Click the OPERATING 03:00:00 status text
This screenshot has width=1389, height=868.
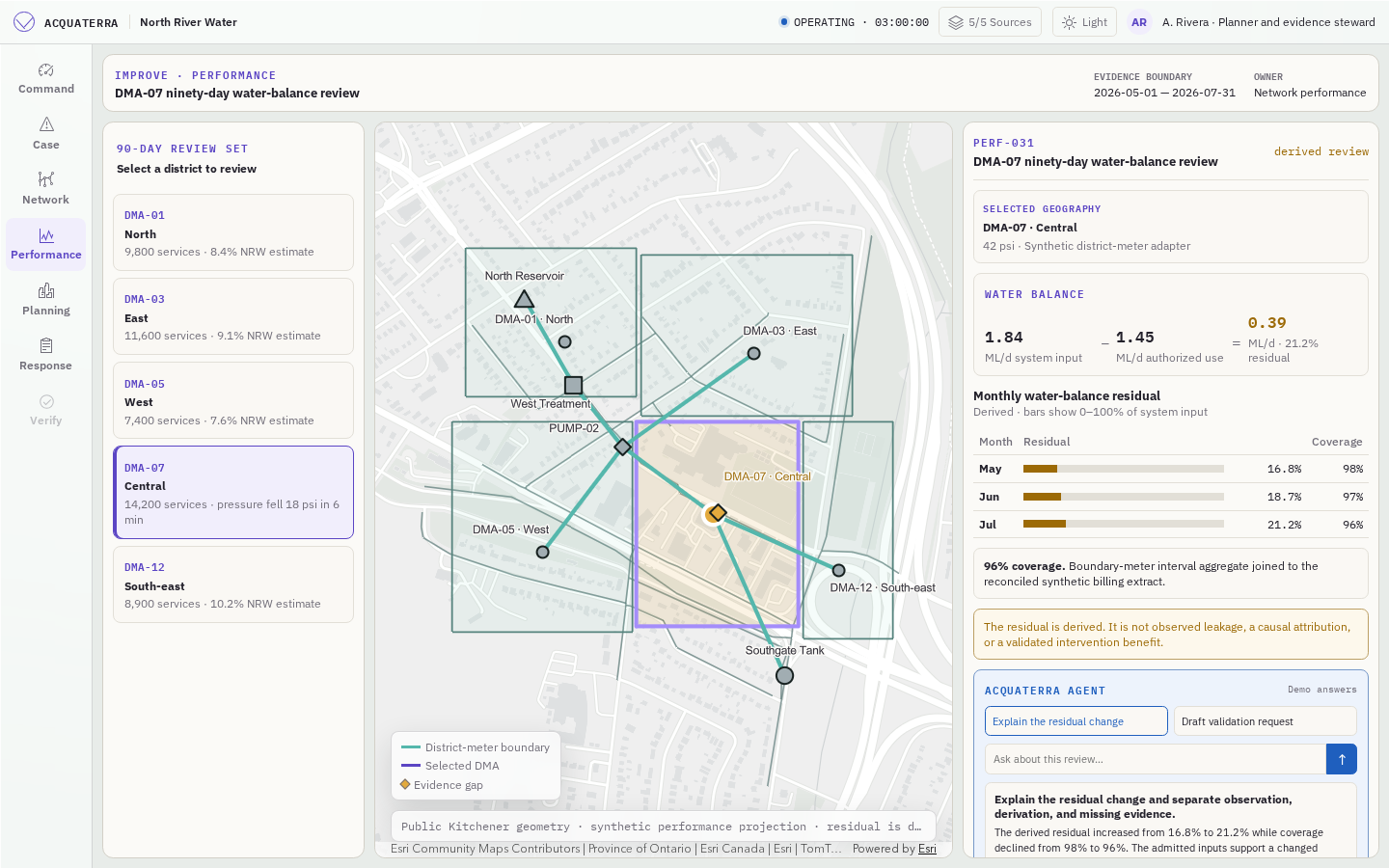(x=861, y=22)
